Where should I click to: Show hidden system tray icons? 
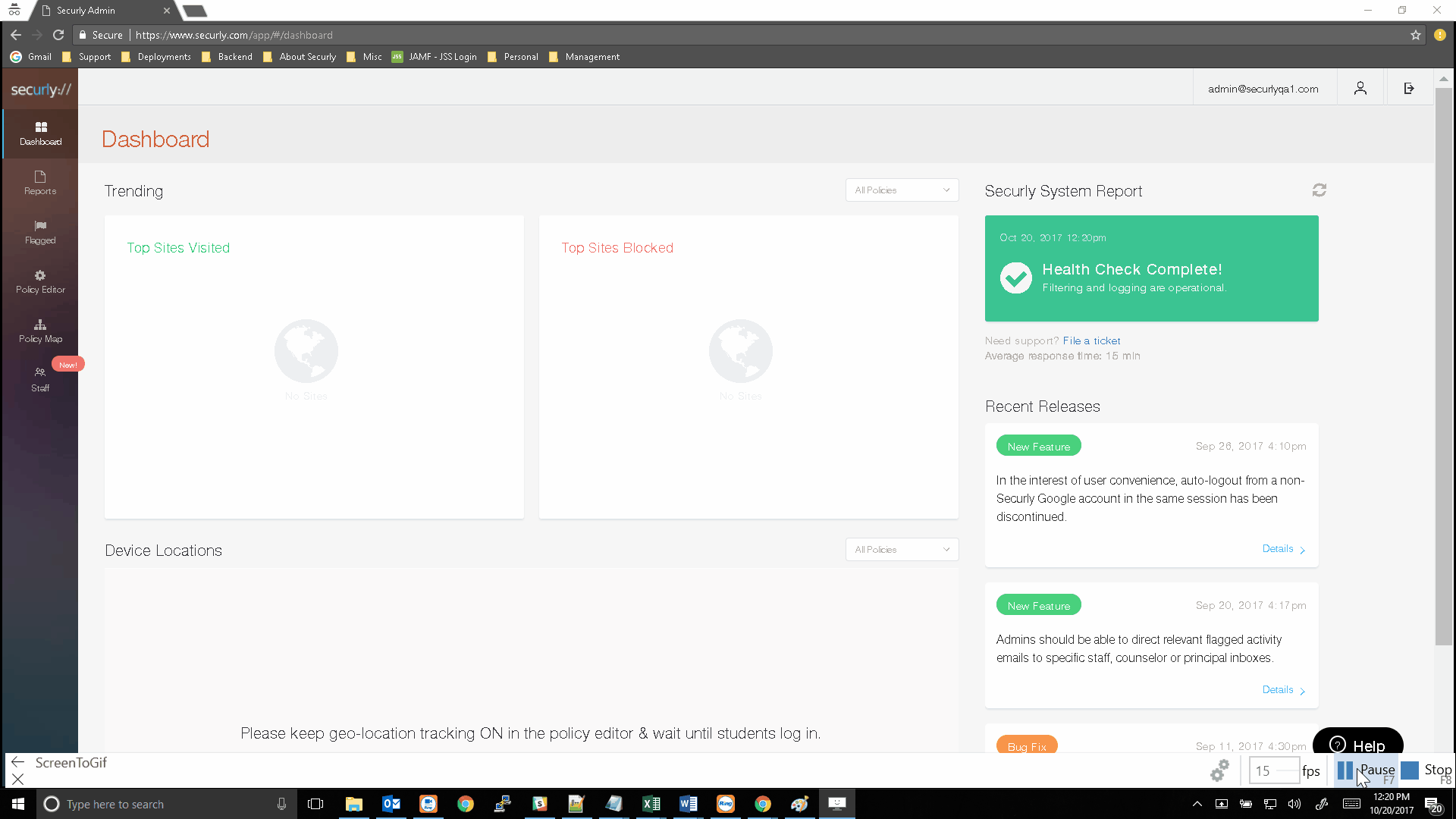click(x=1197, y=804)
